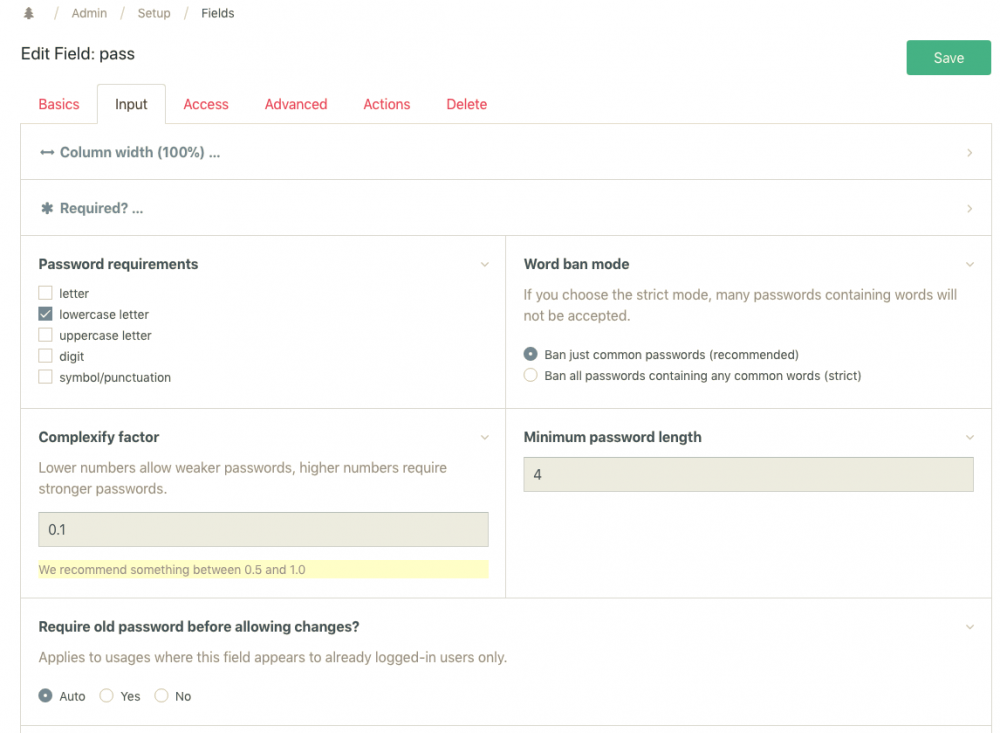Expand the Required section chevron
Image resolution: width=1000 pixels, height=733 pixels.
point(969,209)
